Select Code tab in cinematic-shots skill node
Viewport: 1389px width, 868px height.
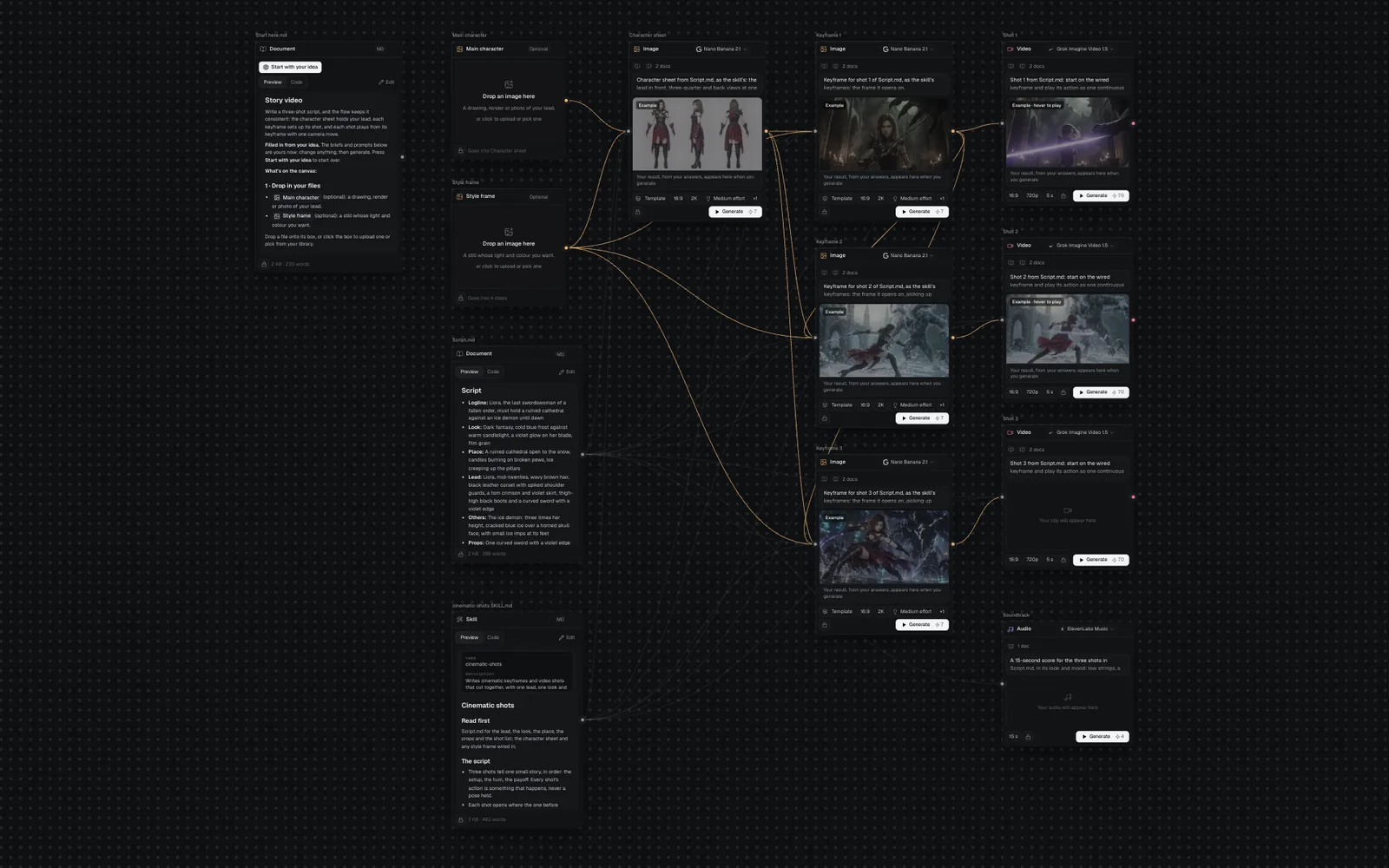click(493, 637)
